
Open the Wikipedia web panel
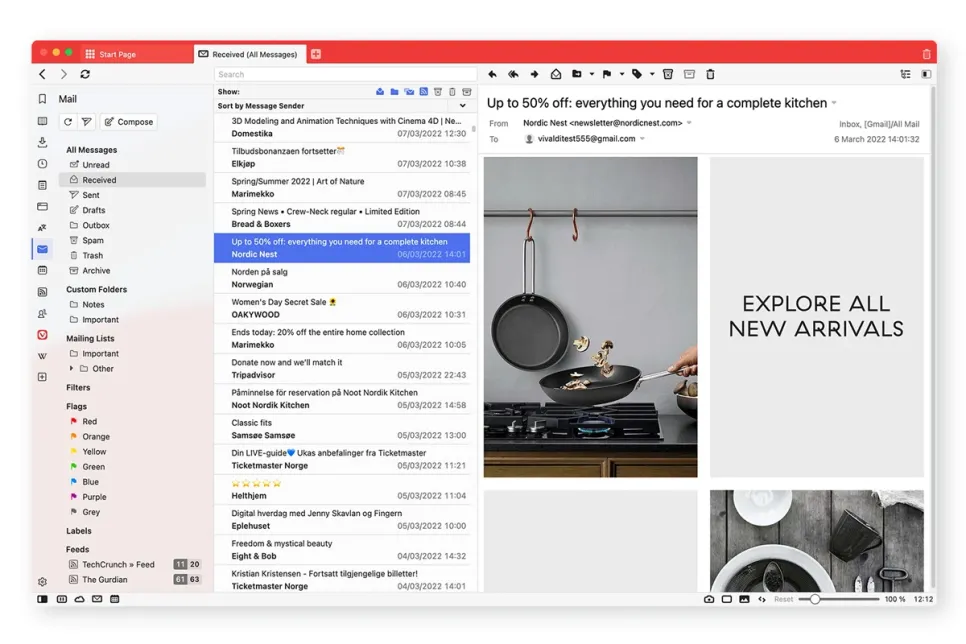(x=43, y=356)
